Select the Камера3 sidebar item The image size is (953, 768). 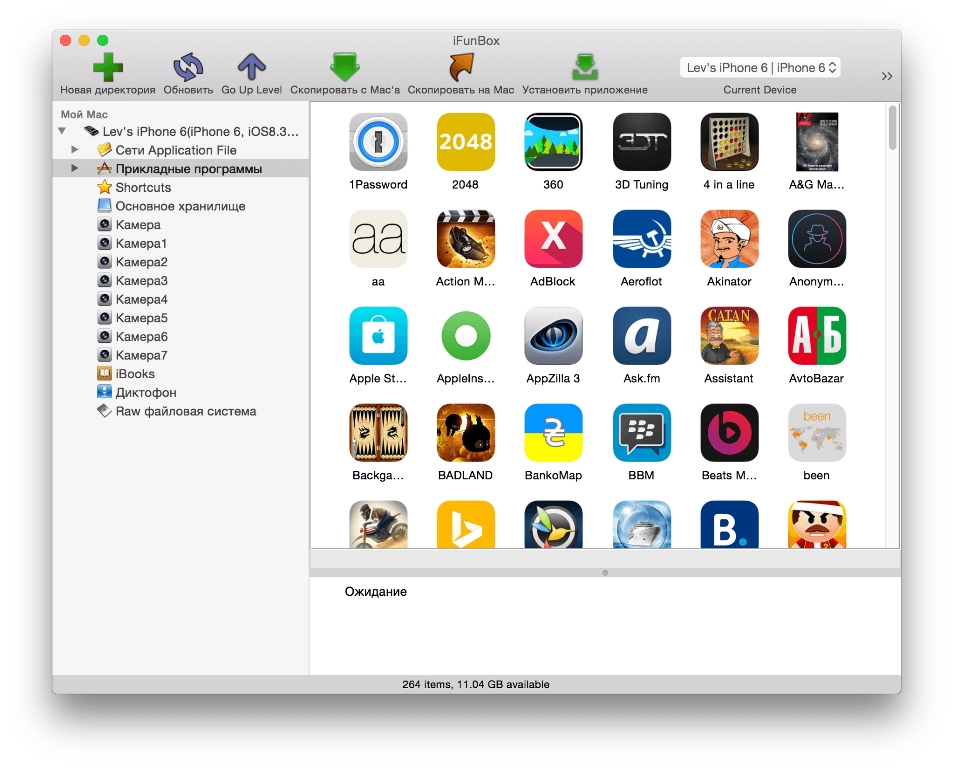pyautogui.click(x=132, y=281)
